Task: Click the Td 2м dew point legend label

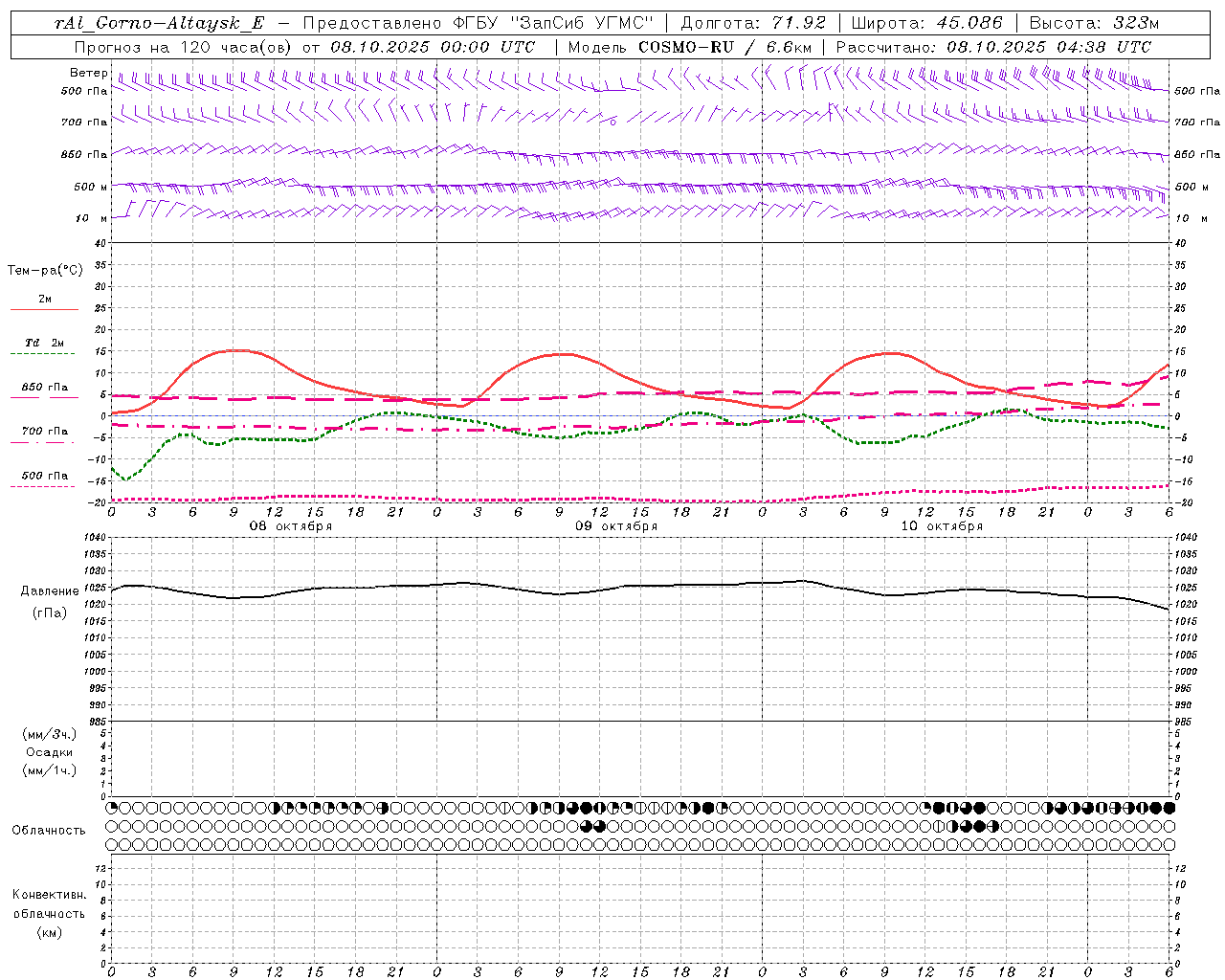Action: coord(45,343)
